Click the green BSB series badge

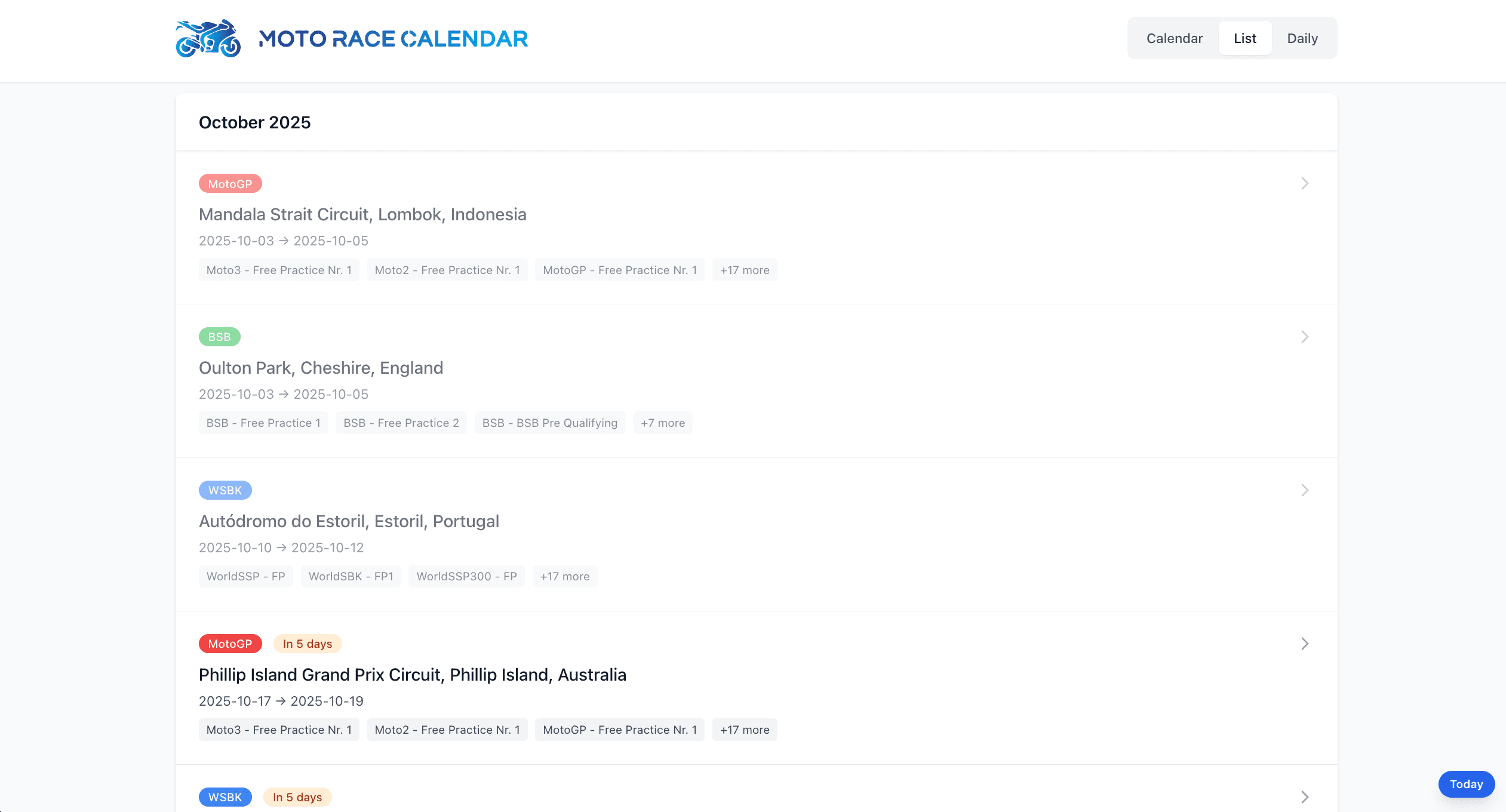[x=219, y=337]
